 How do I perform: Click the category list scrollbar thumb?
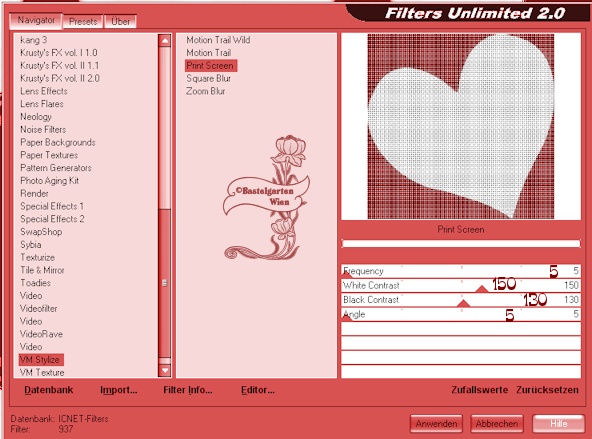[165, 282]
